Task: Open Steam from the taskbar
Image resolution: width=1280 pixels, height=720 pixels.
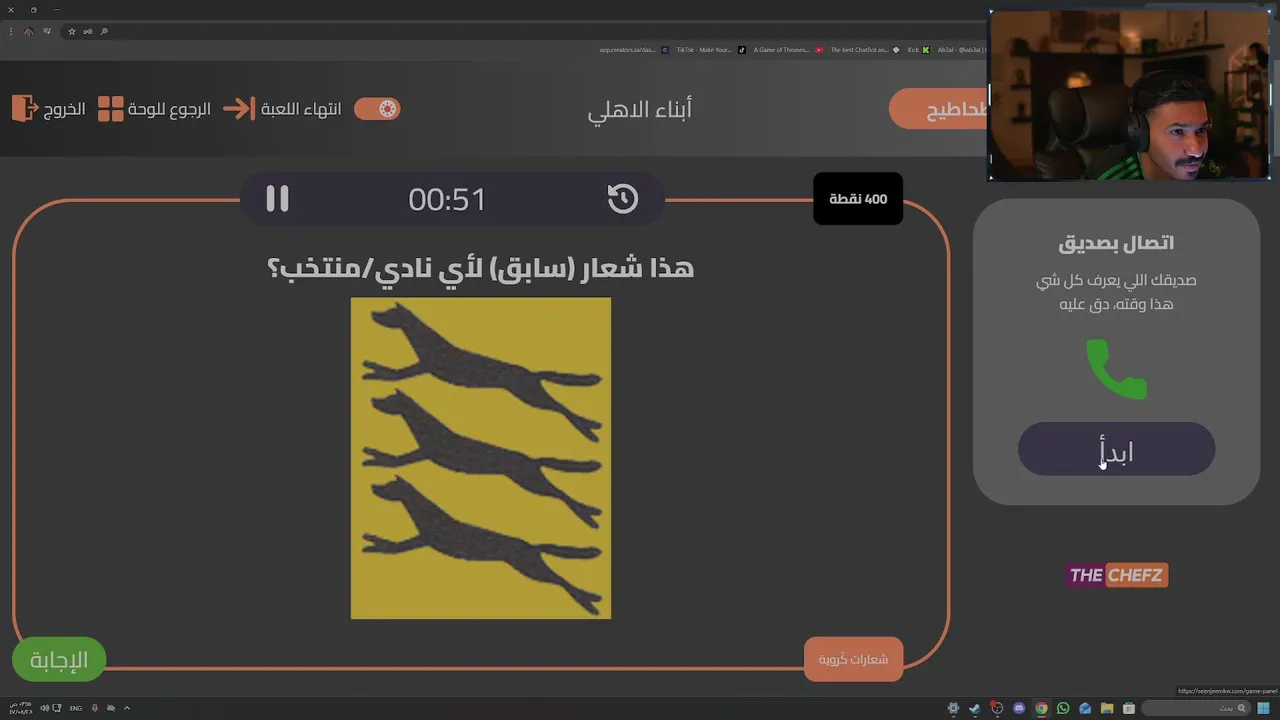Action: click(975, 708)
